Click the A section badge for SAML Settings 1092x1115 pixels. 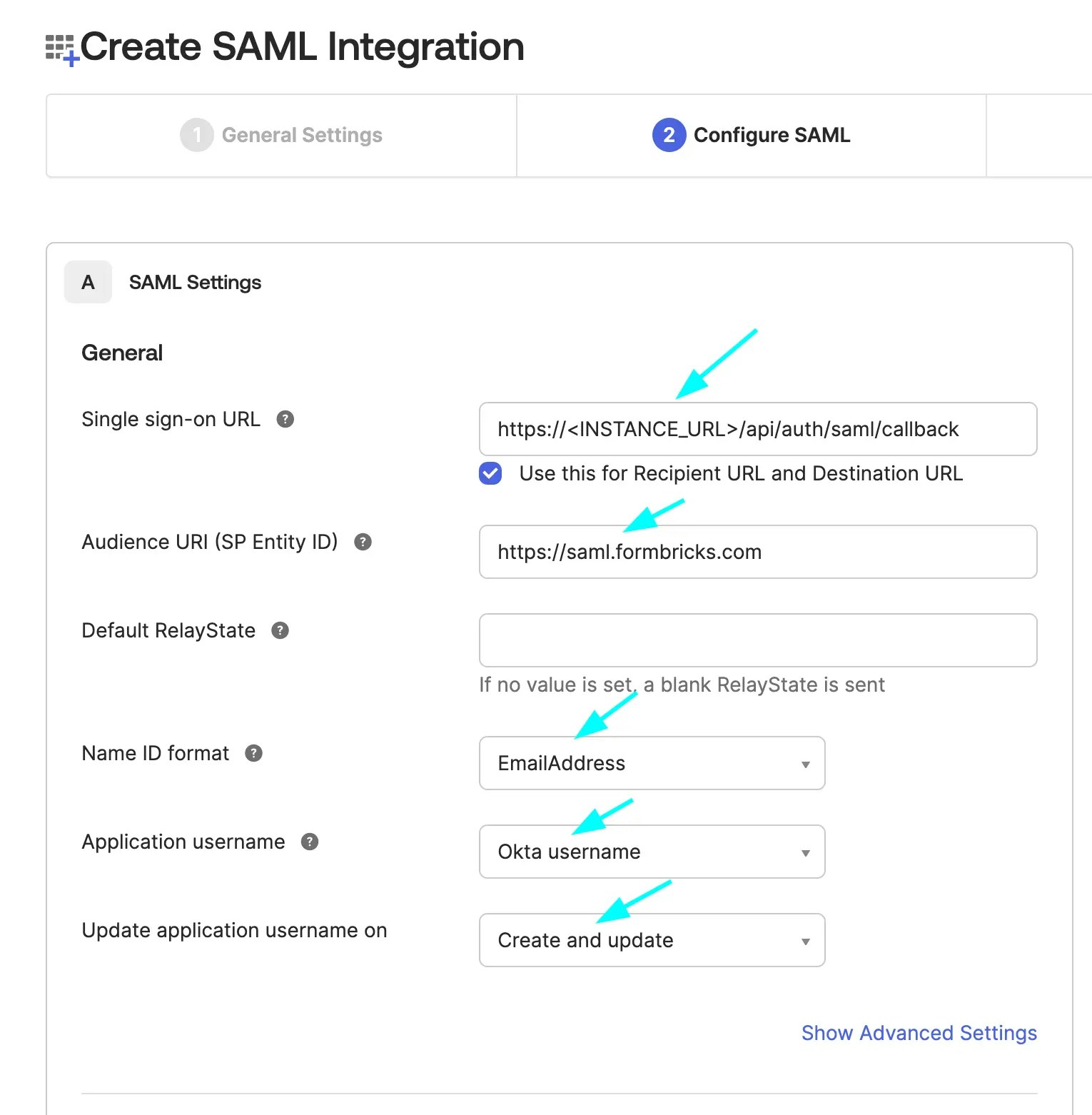88,282
